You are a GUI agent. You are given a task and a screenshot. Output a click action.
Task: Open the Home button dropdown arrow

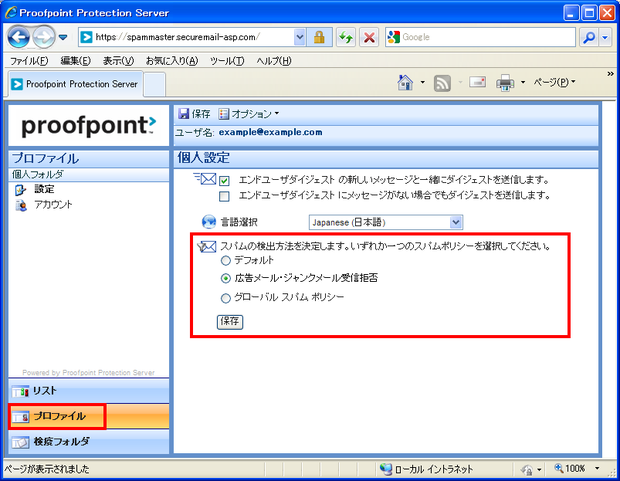coord(422,82)
